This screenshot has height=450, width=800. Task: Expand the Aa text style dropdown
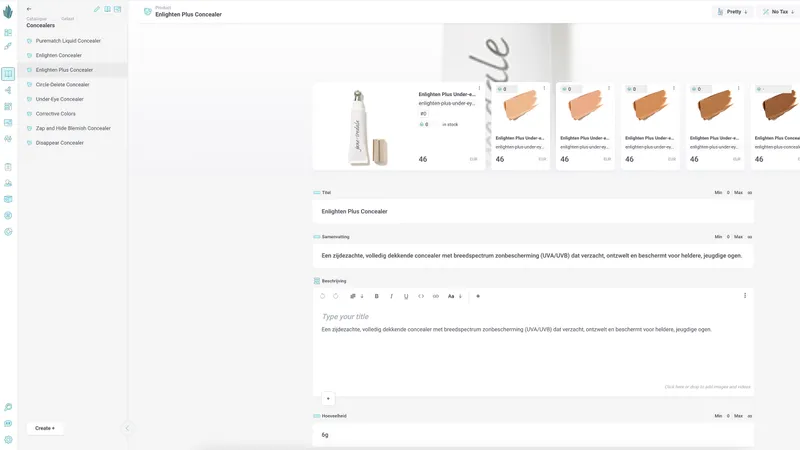tap(452, 296)
